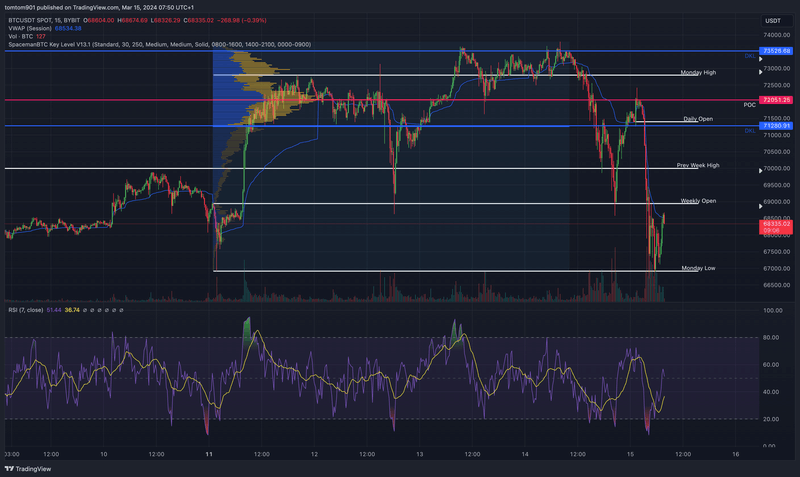
Task: Click the 20.00 RSI axis value
Action: (x=771, y=419)
